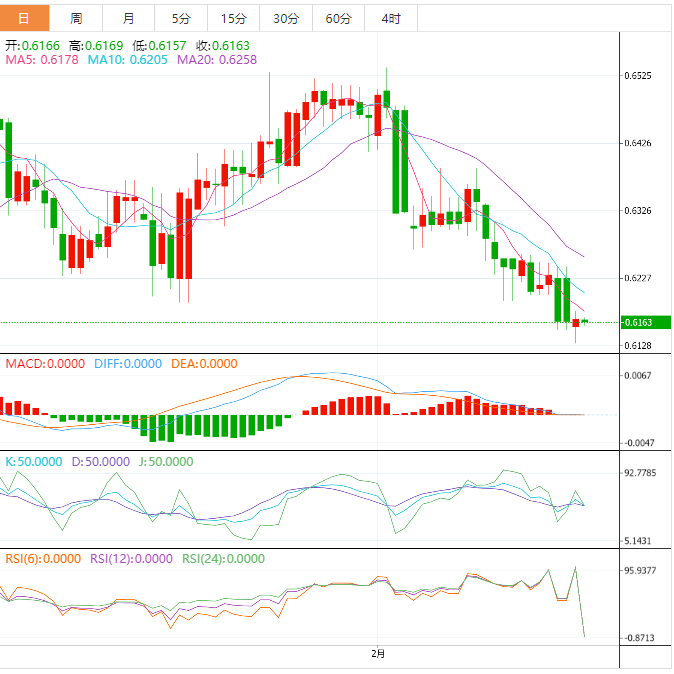Switch to the 月 monthly tab
This screenshot has height=674, width=674.
(x=129, y=18)
